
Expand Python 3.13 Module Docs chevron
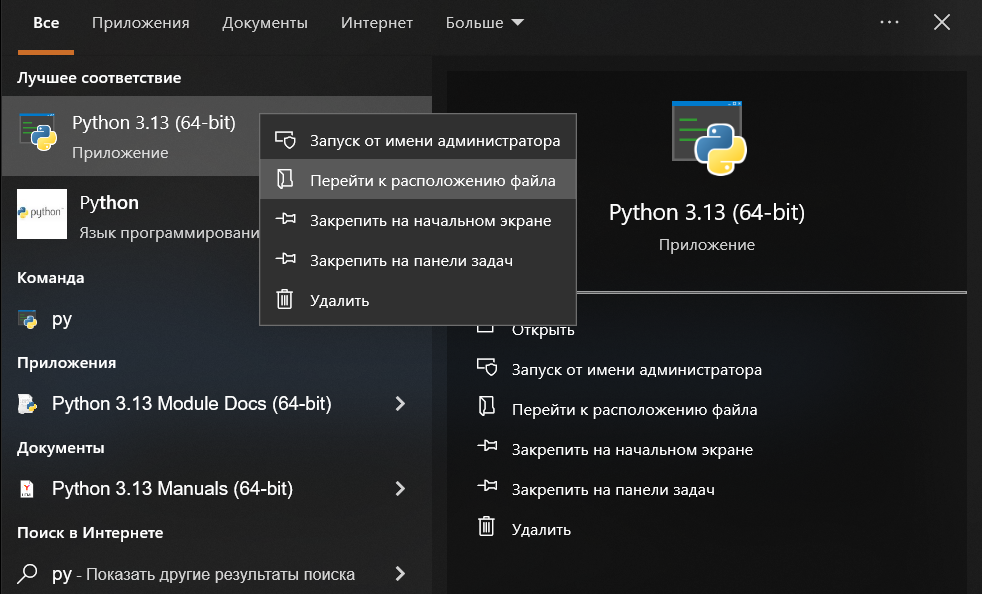coord(400,404)
